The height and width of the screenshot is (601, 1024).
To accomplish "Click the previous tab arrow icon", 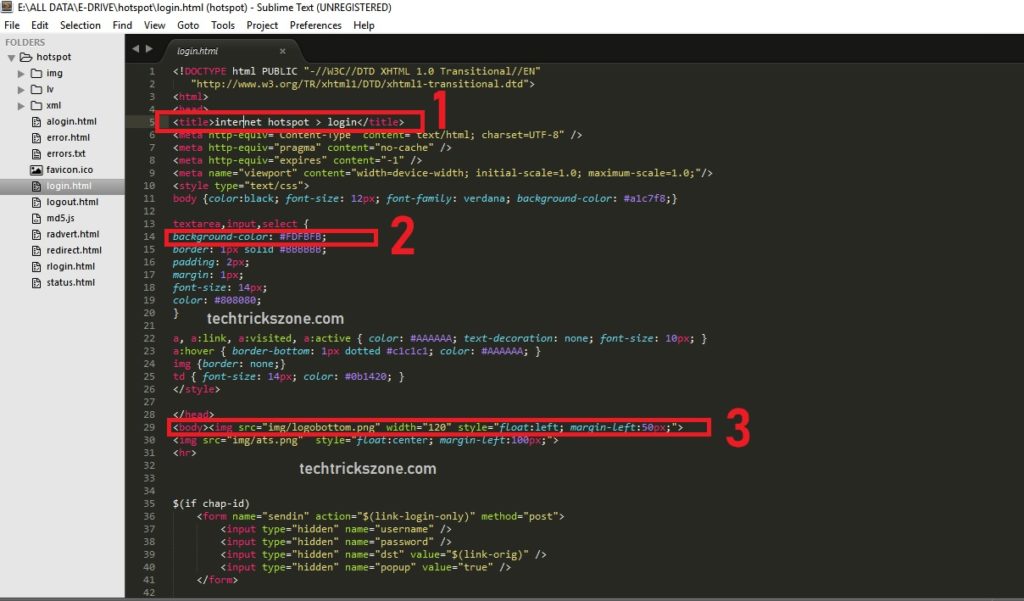I will [x=135, y=49].
